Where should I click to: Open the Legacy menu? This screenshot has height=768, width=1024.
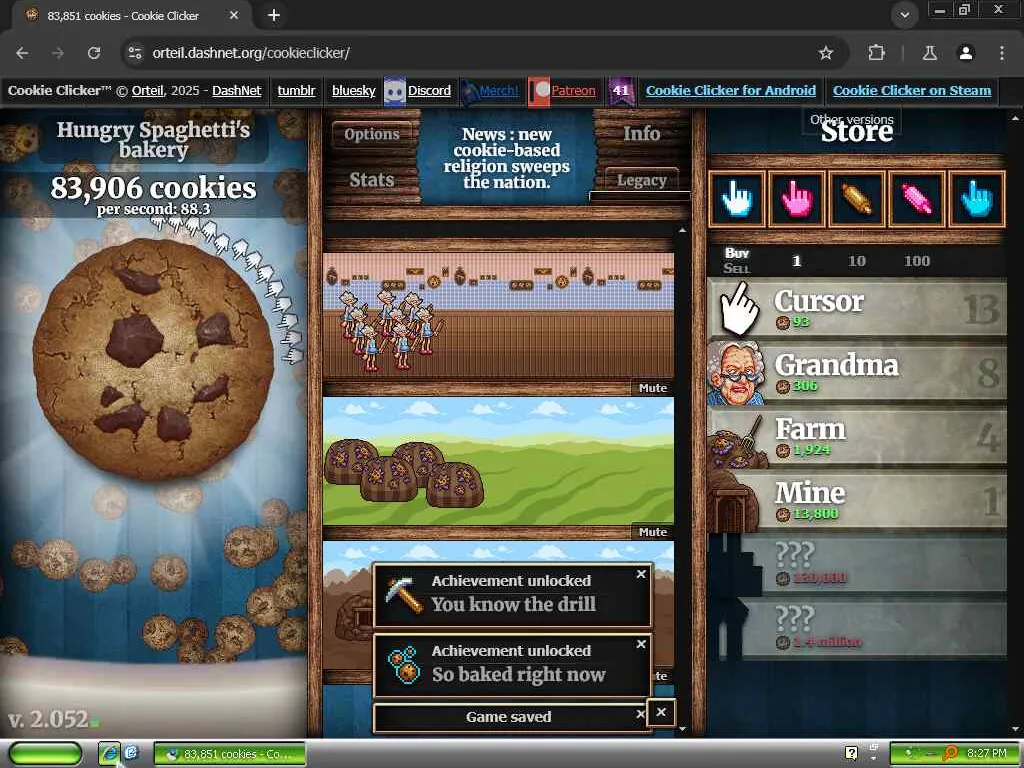click(641, 180)
